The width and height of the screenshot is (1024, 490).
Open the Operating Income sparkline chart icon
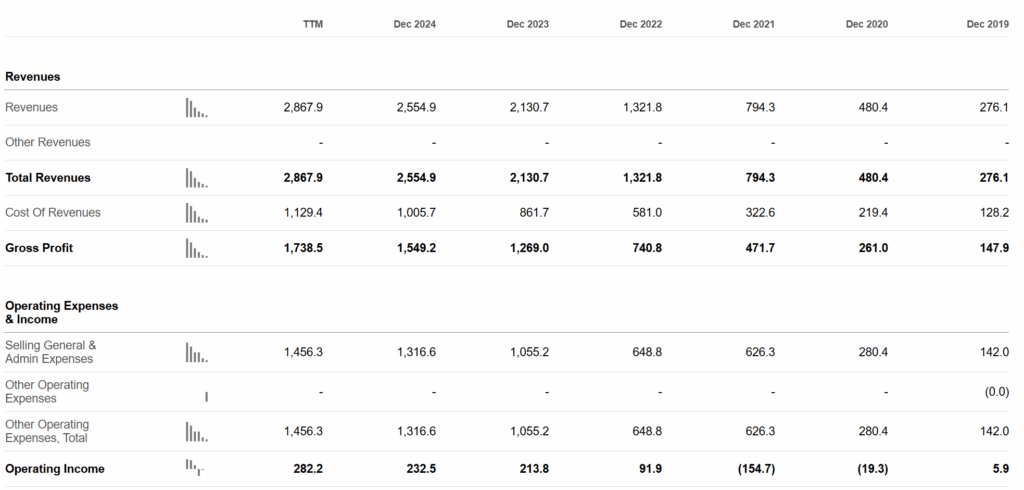(195, 467)
